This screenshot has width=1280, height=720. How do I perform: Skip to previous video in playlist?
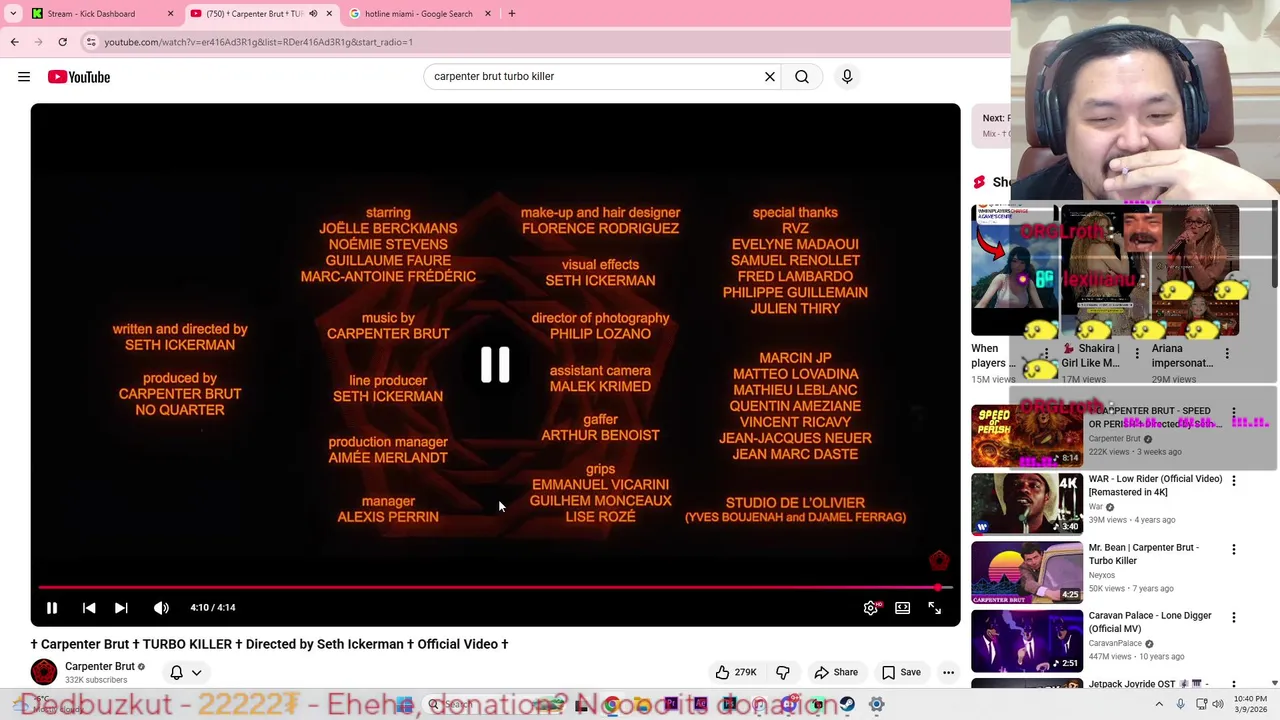click(x=89, y=608)
